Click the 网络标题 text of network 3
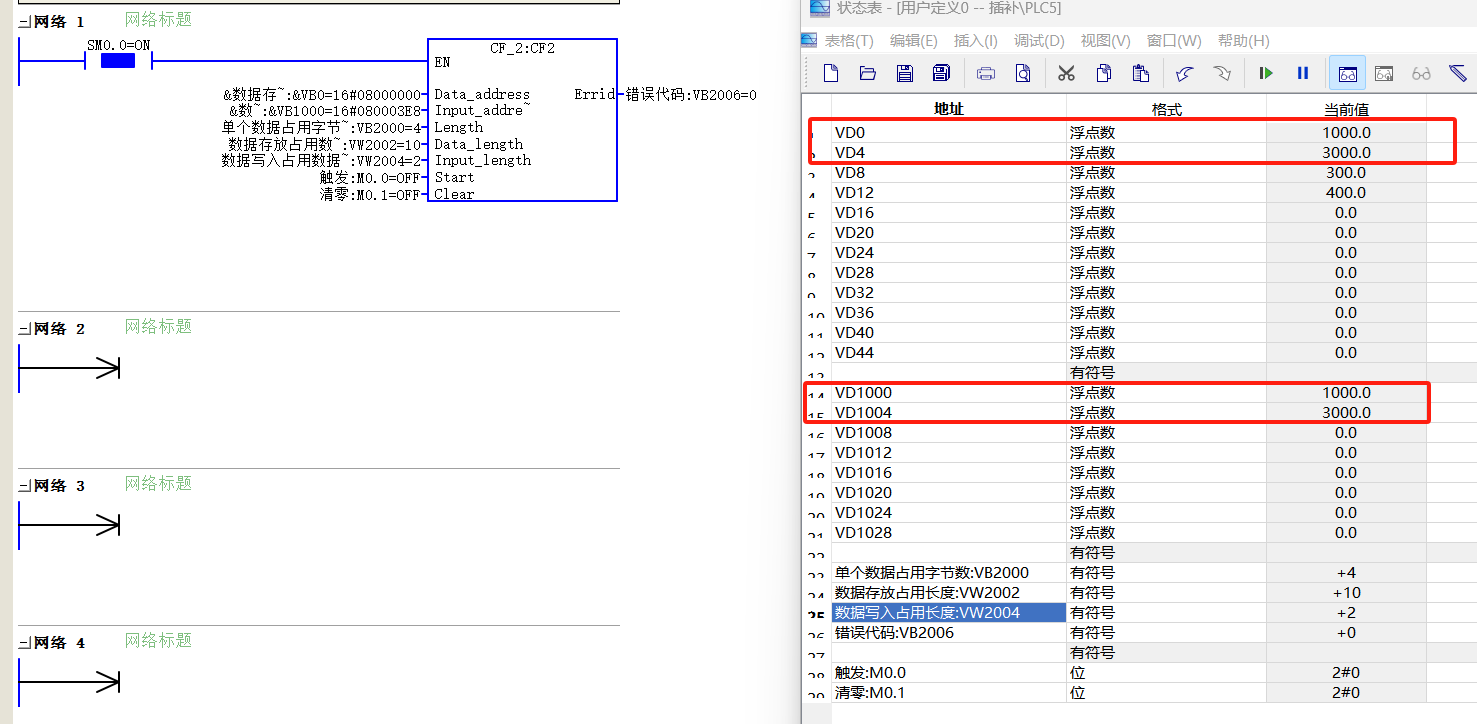1477x724 pixels. [158, 483]
